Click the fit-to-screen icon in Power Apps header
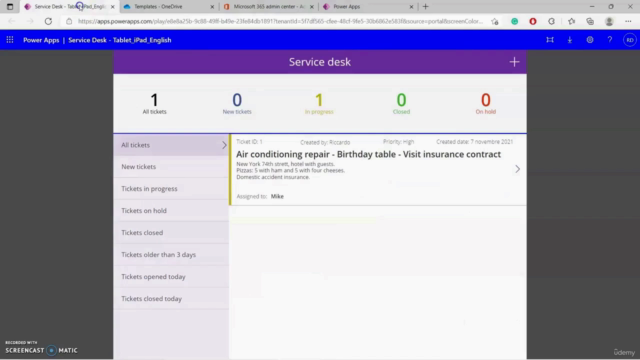Image resolution: width=640 pixels, height=360 pixels. [550, 40]
